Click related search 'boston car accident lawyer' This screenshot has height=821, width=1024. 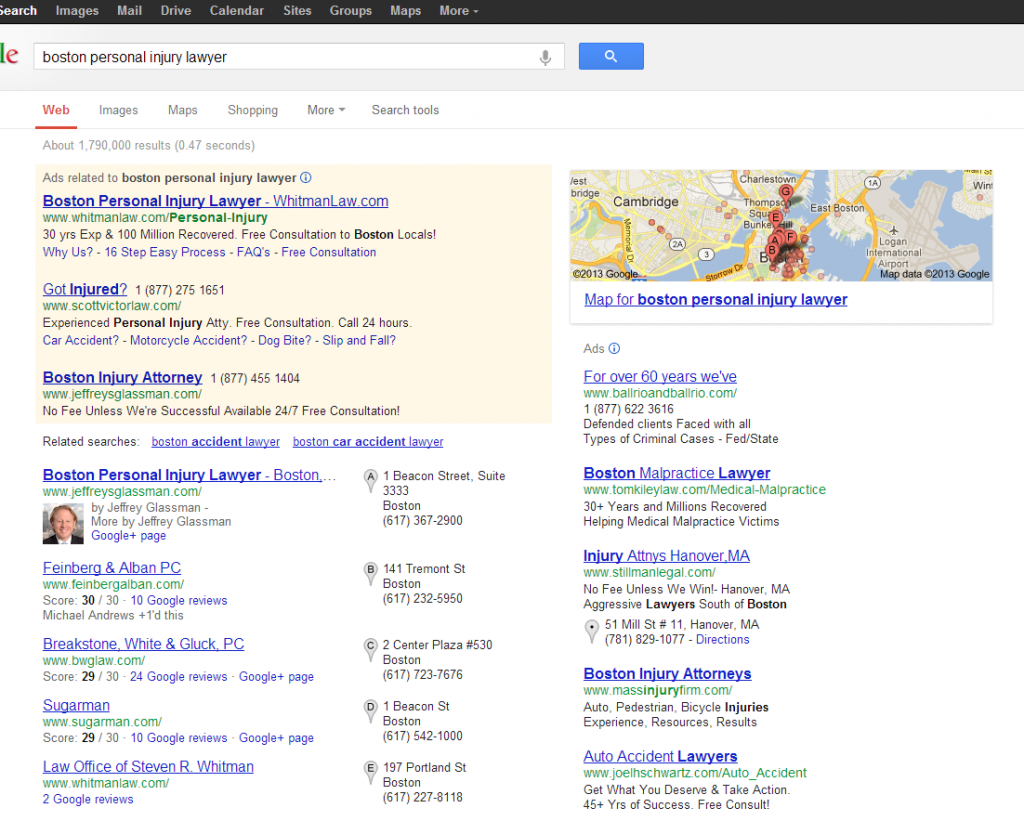click(368, 442)
